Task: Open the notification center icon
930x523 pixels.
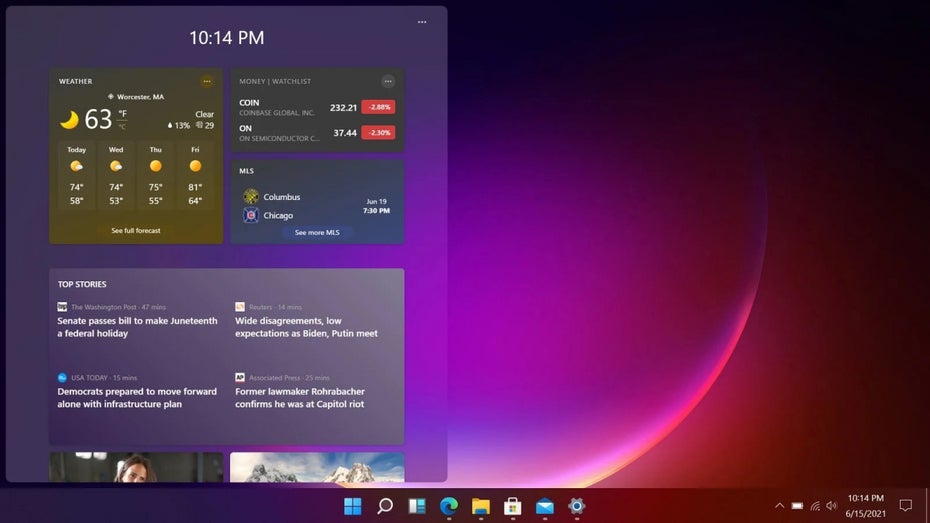Action: click(x=906, y=505)
